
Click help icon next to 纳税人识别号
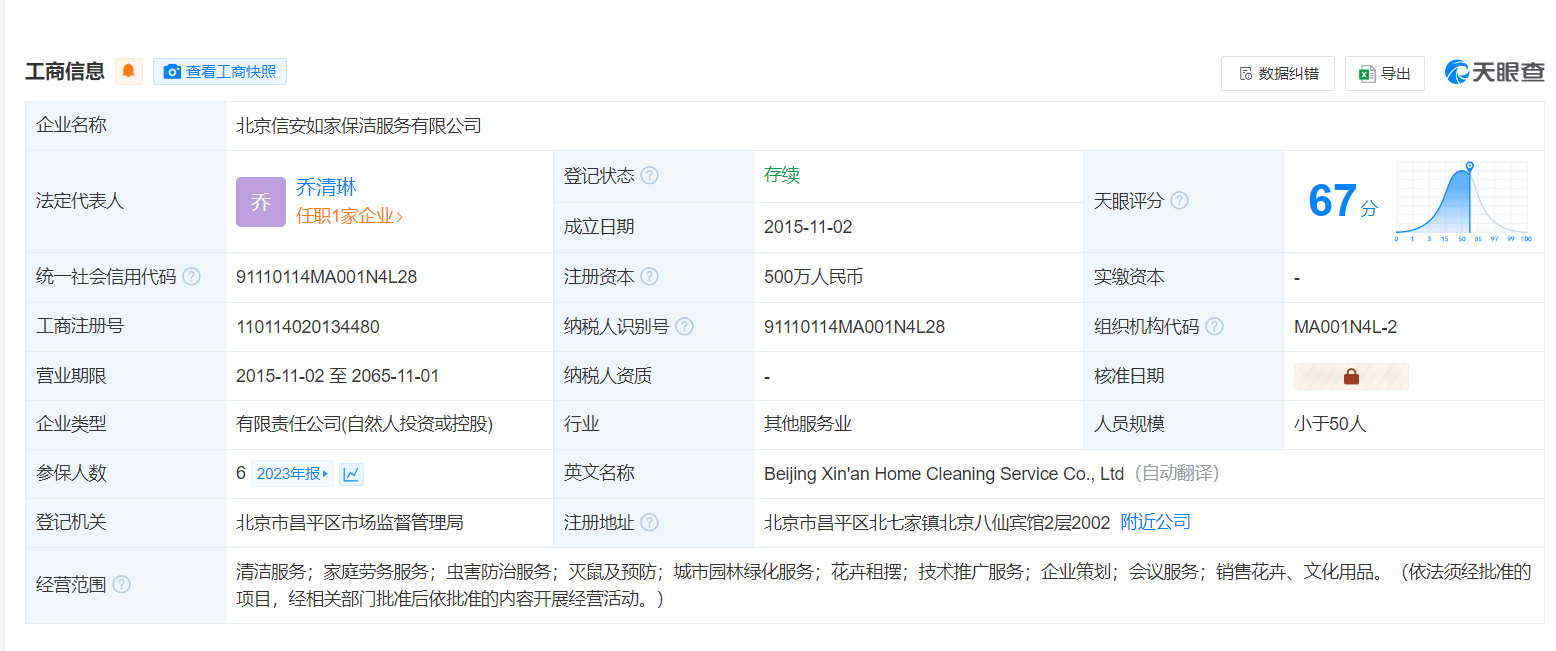(x=685, y=326)
